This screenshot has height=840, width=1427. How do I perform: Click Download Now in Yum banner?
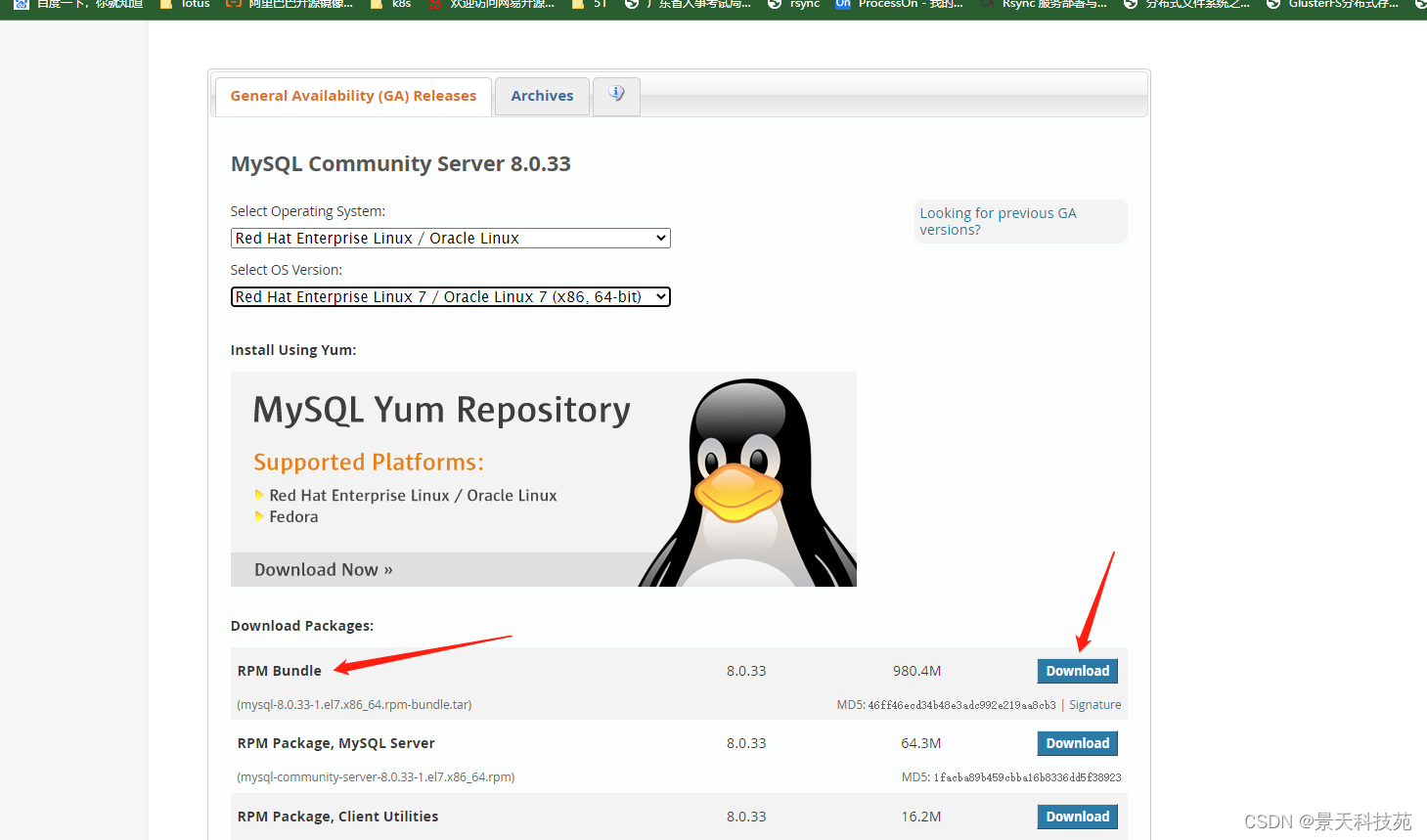point(324,570)
